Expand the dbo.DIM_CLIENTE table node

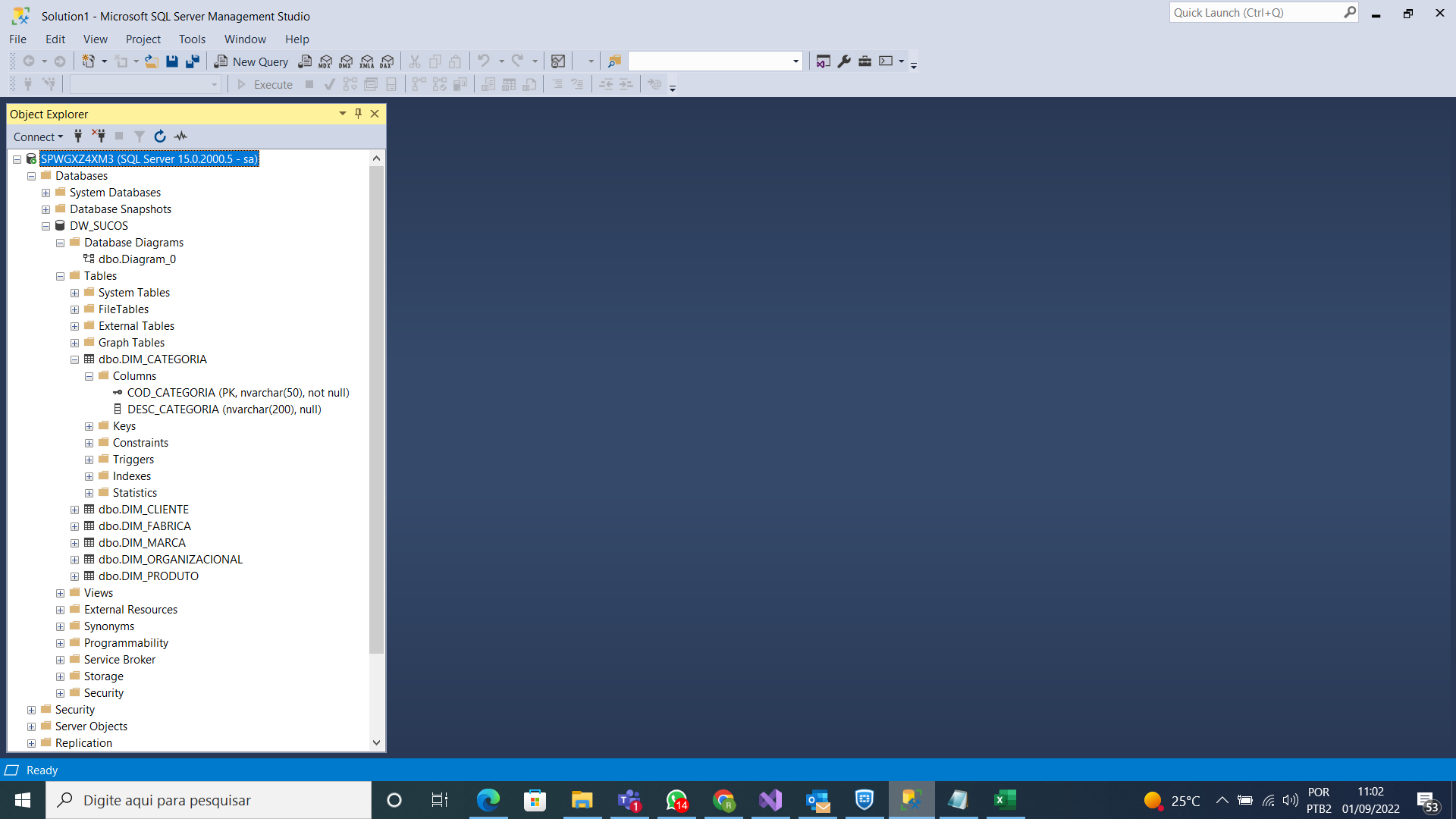75,509
